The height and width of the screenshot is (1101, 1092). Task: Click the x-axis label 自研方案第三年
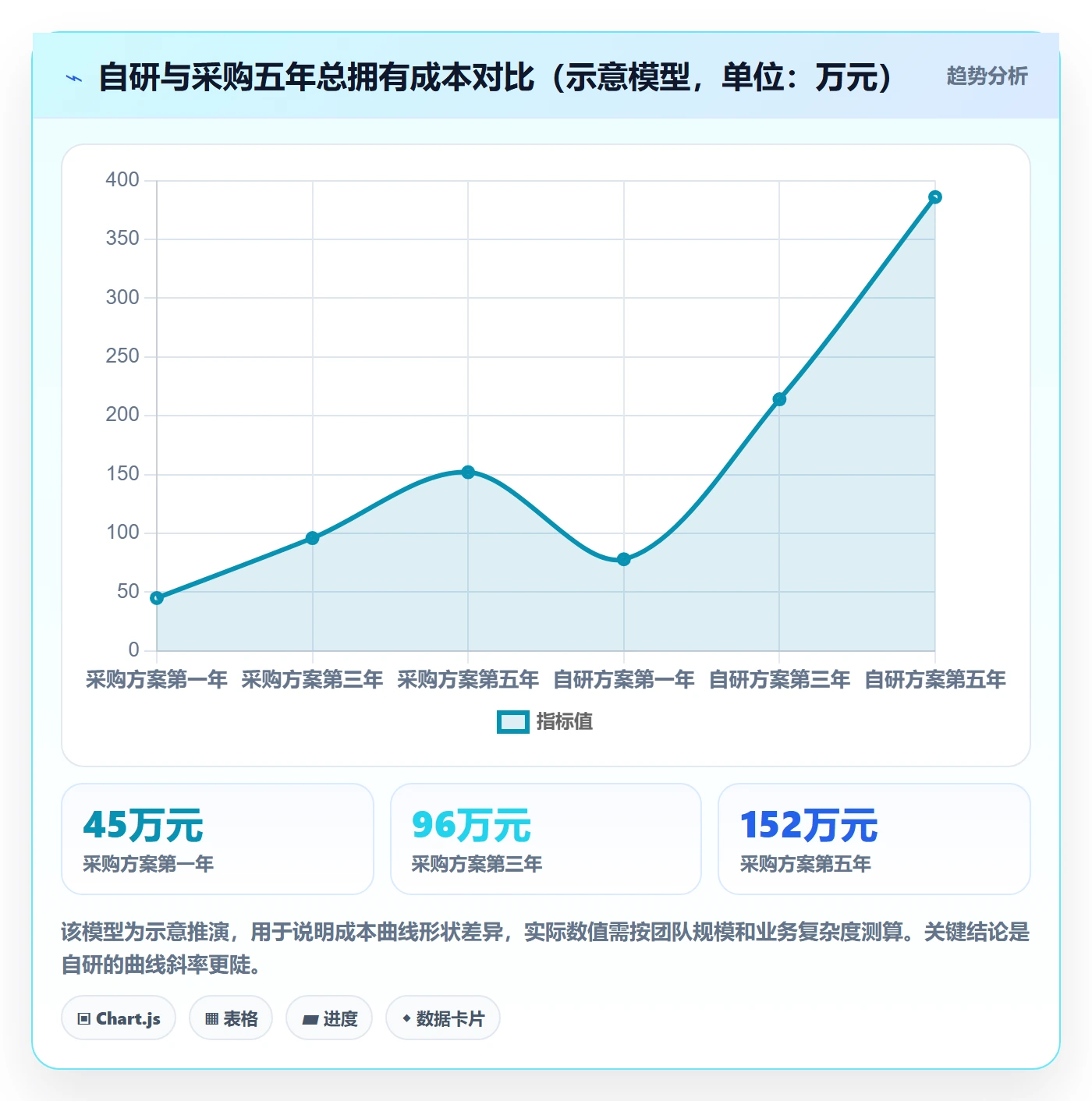click(x=779, y=680)
